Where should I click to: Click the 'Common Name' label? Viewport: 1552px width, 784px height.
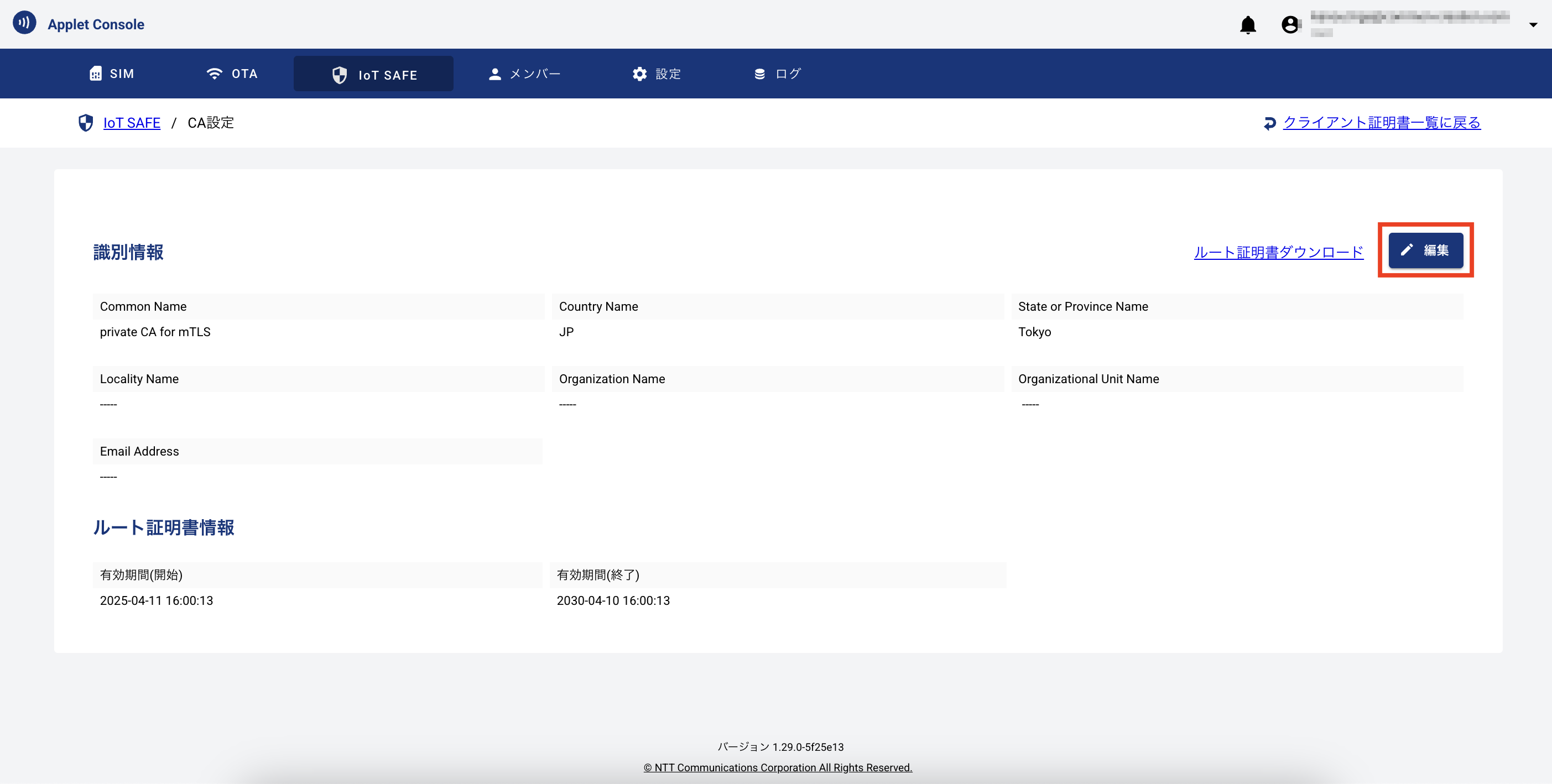click(143, 306)
